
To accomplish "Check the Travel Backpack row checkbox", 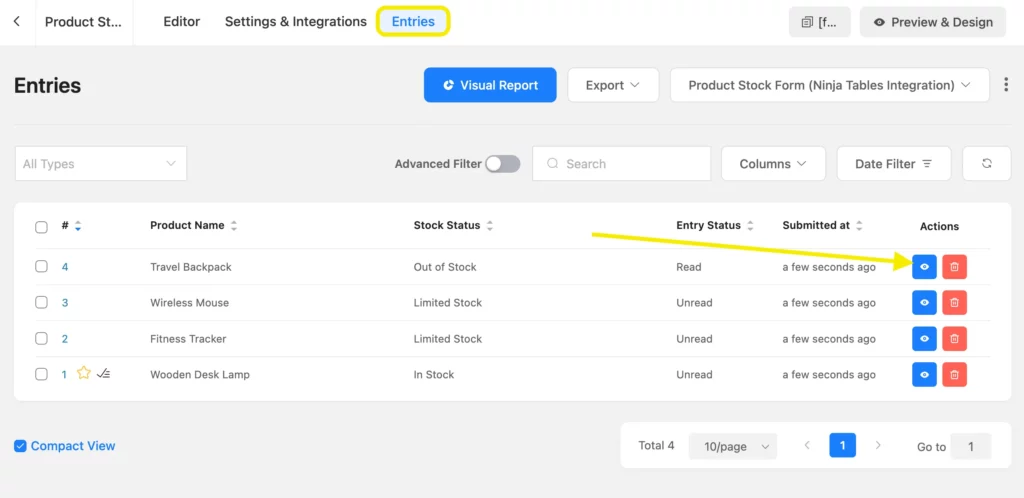I will [x=41, y=267].
